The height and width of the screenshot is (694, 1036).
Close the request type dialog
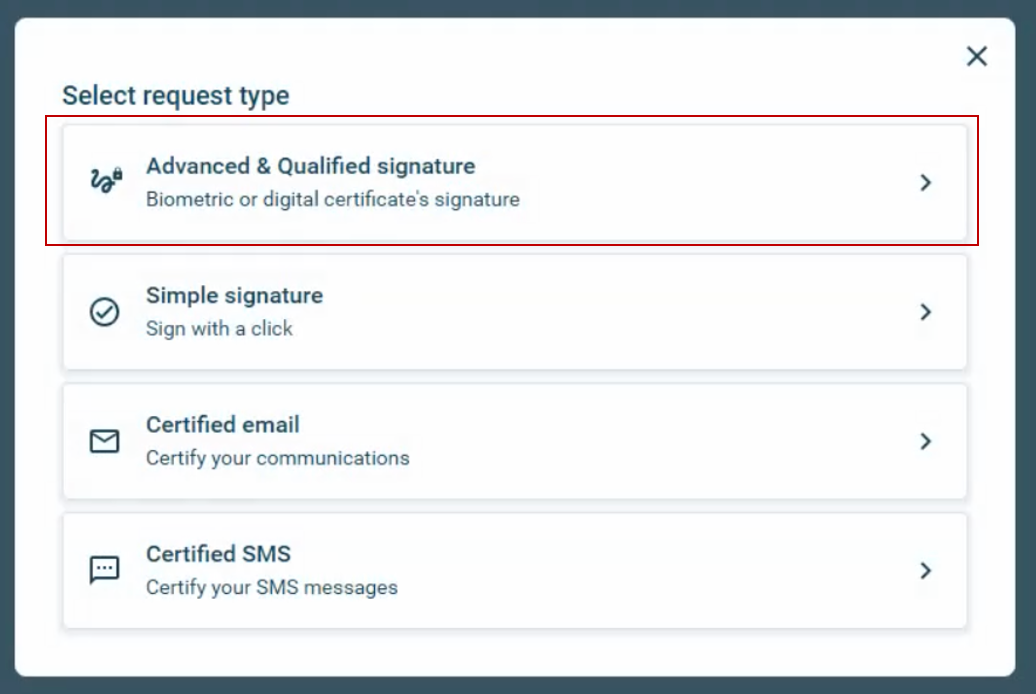976,57
